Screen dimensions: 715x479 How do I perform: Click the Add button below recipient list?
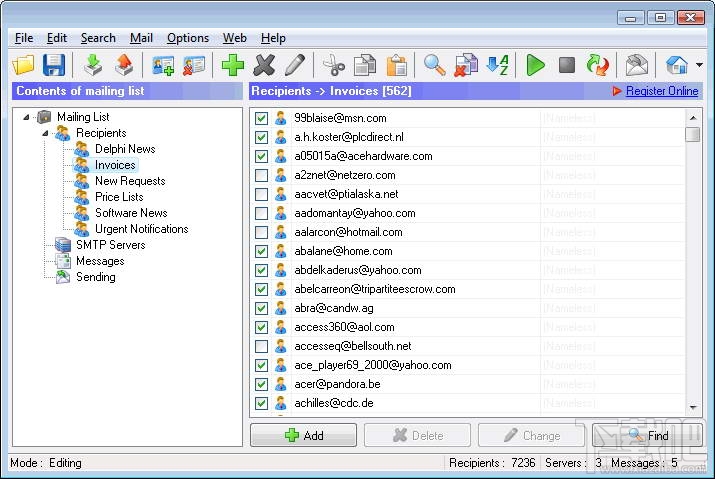pyautogui.click(x=303, y=435)
